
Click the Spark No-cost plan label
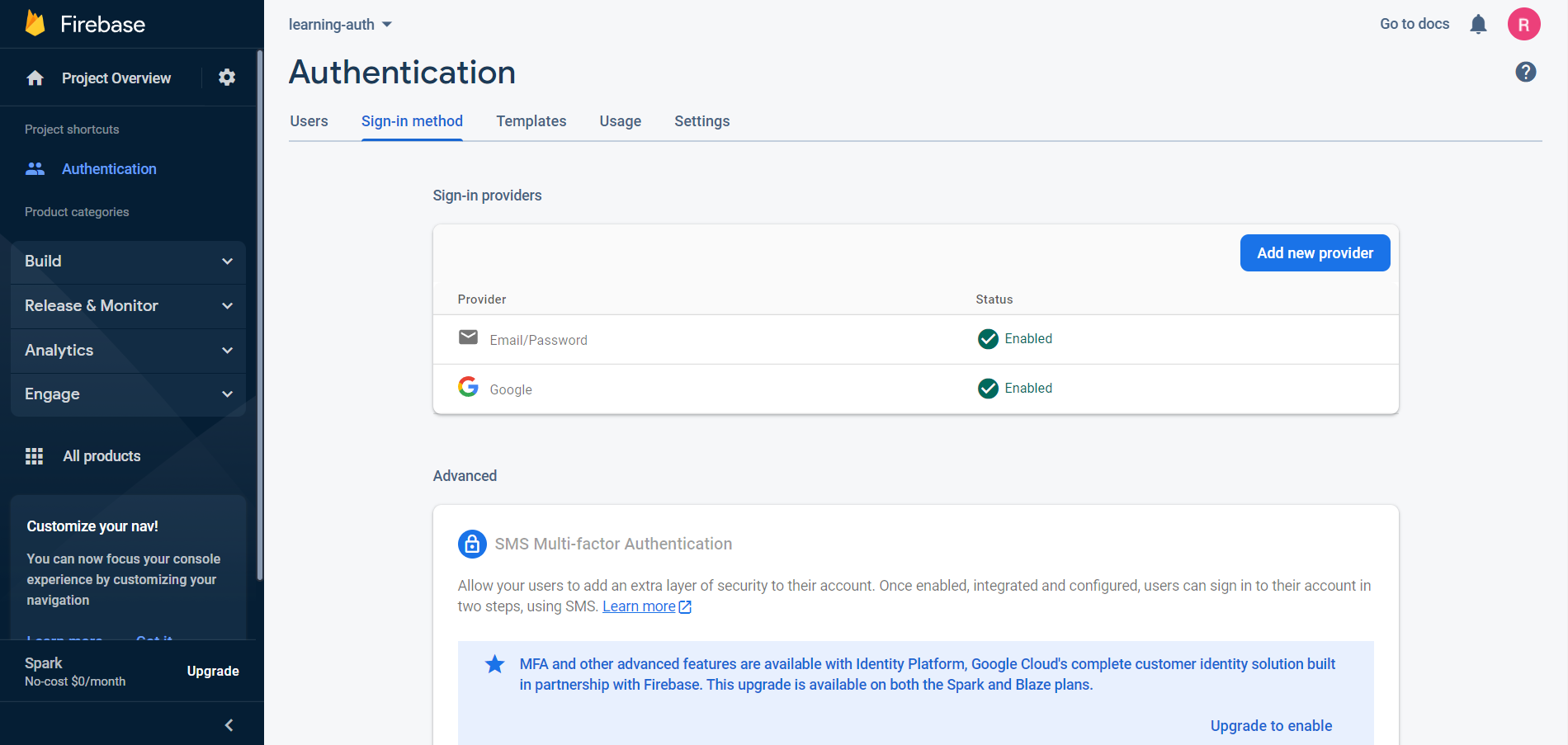pos(75,672)
